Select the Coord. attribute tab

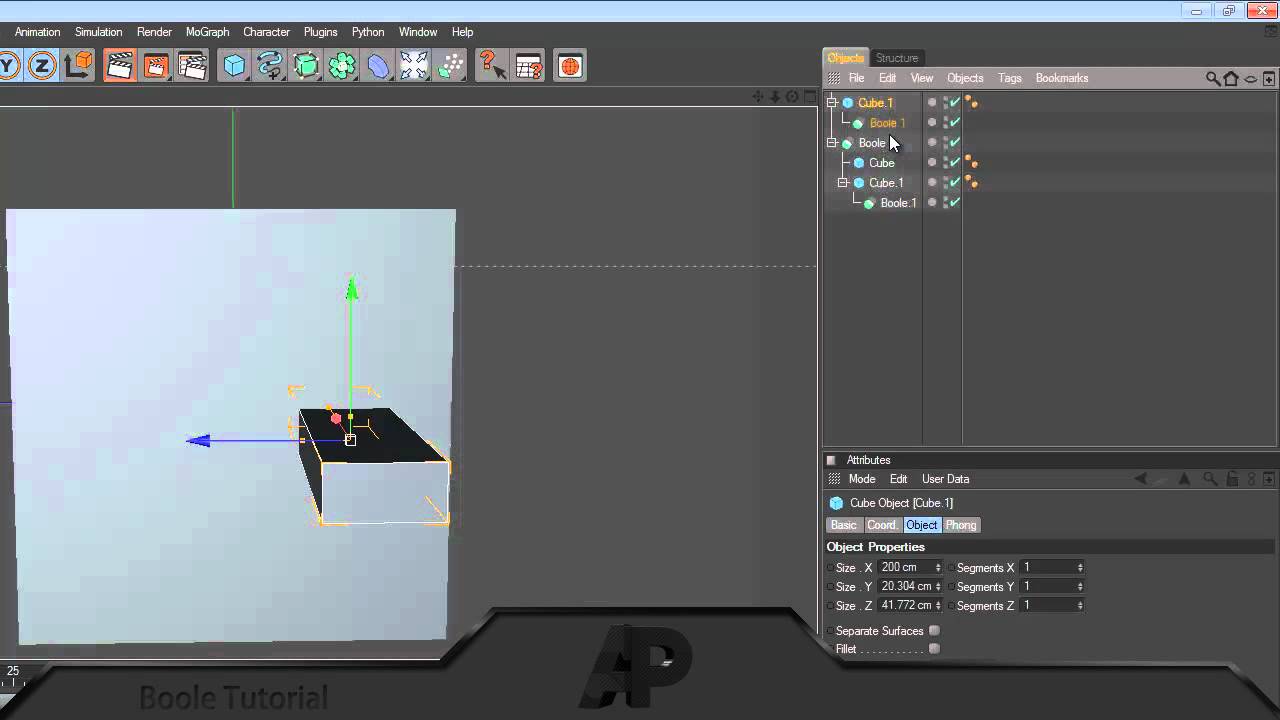881,525
